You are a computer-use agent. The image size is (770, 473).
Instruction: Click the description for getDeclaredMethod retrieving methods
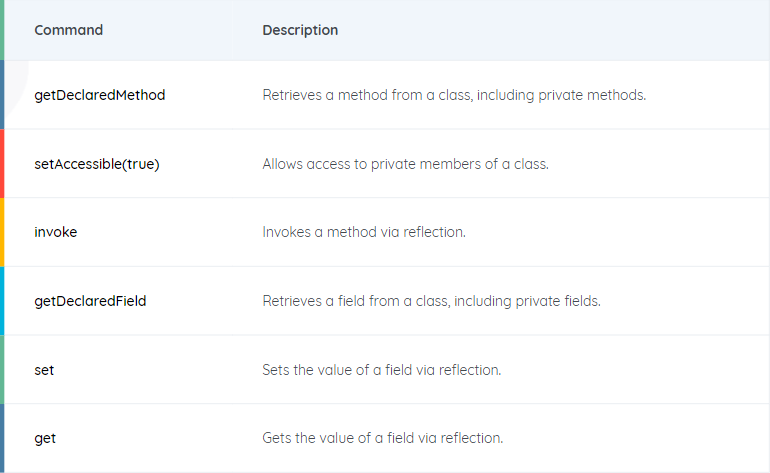(x=454, y=95)
